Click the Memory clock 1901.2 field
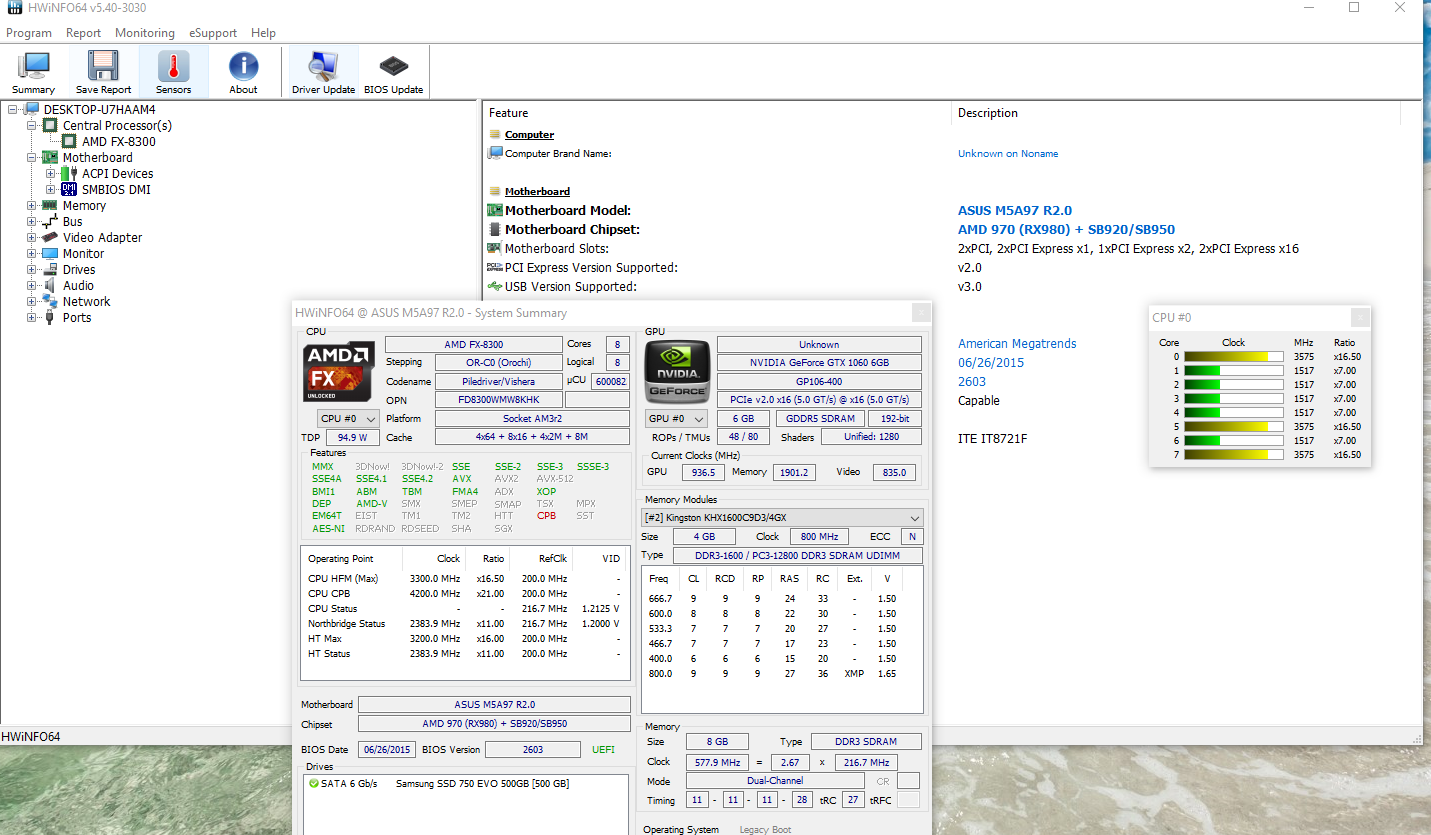The width and height of the screenshot is (1431, 835). point(795,473)
